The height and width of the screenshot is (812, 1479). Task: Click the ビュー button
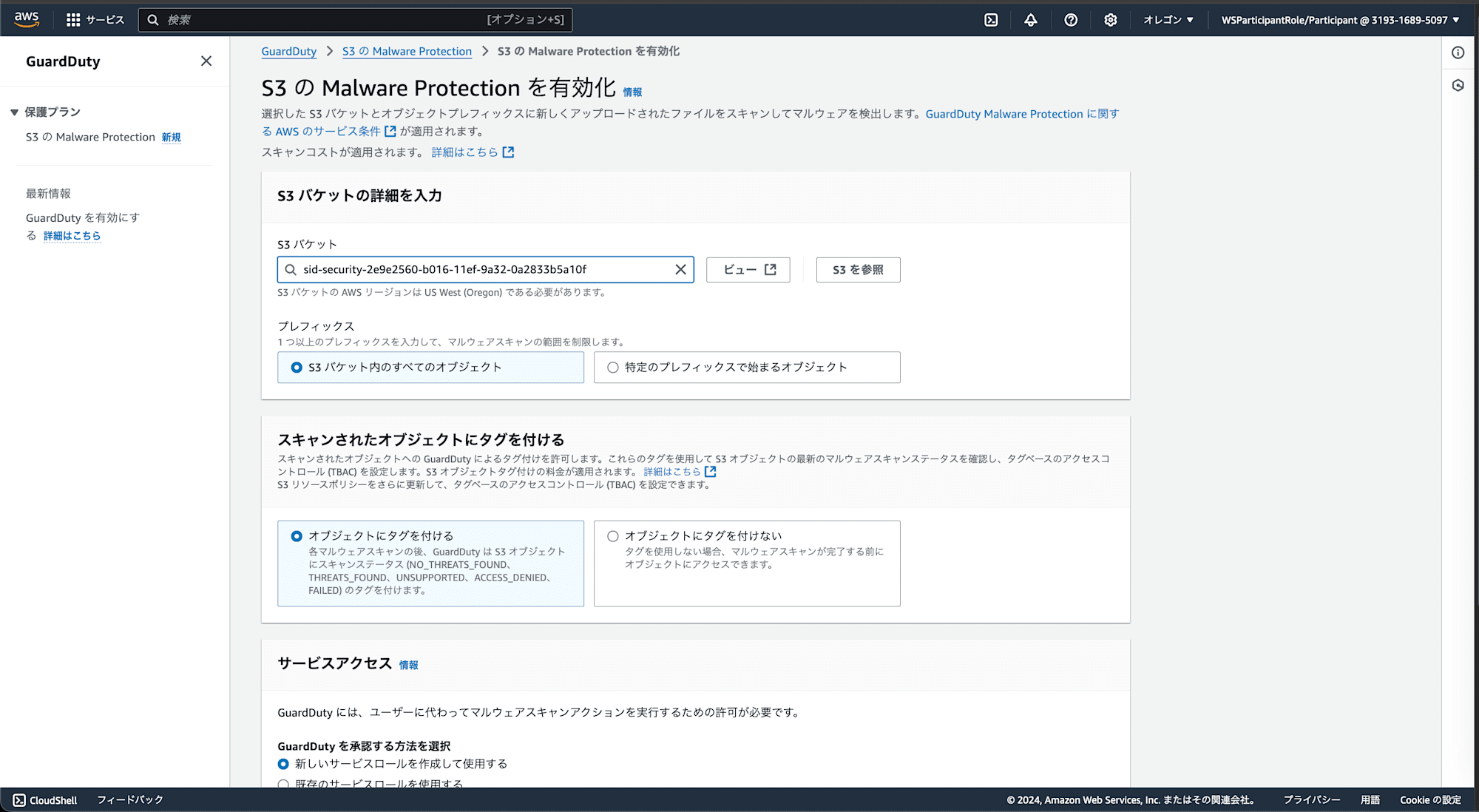click(748, 270)
